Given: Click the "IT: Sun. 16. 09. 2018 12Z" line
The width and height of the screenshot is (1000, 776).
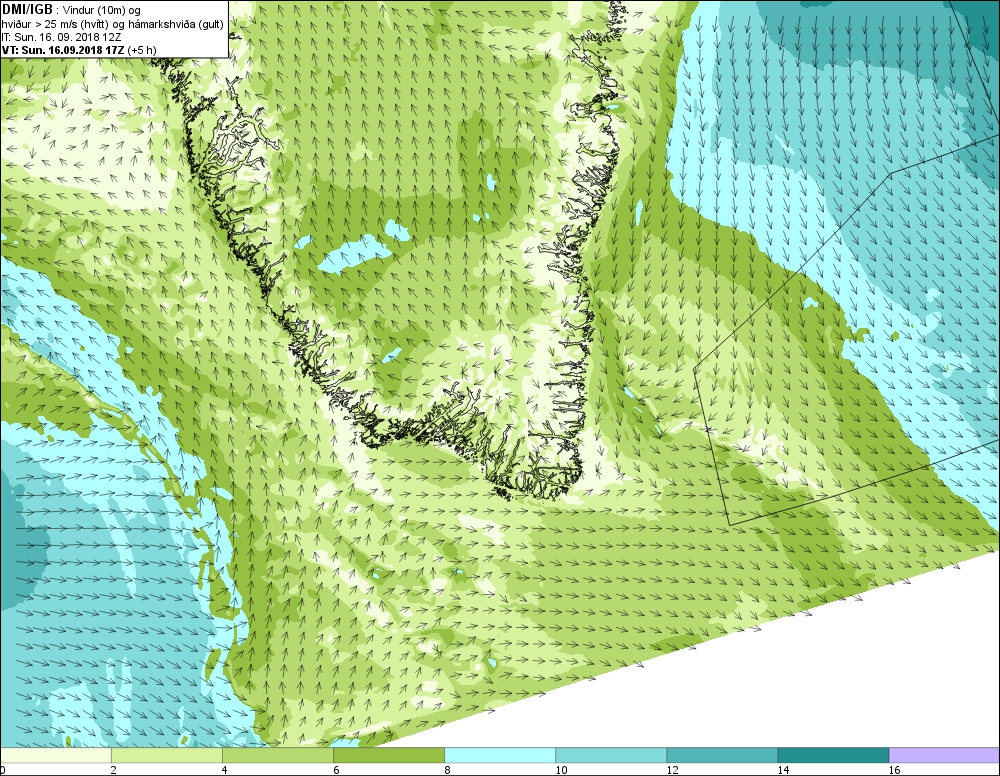Looking at the screenshot, I should tap(62, 37).
